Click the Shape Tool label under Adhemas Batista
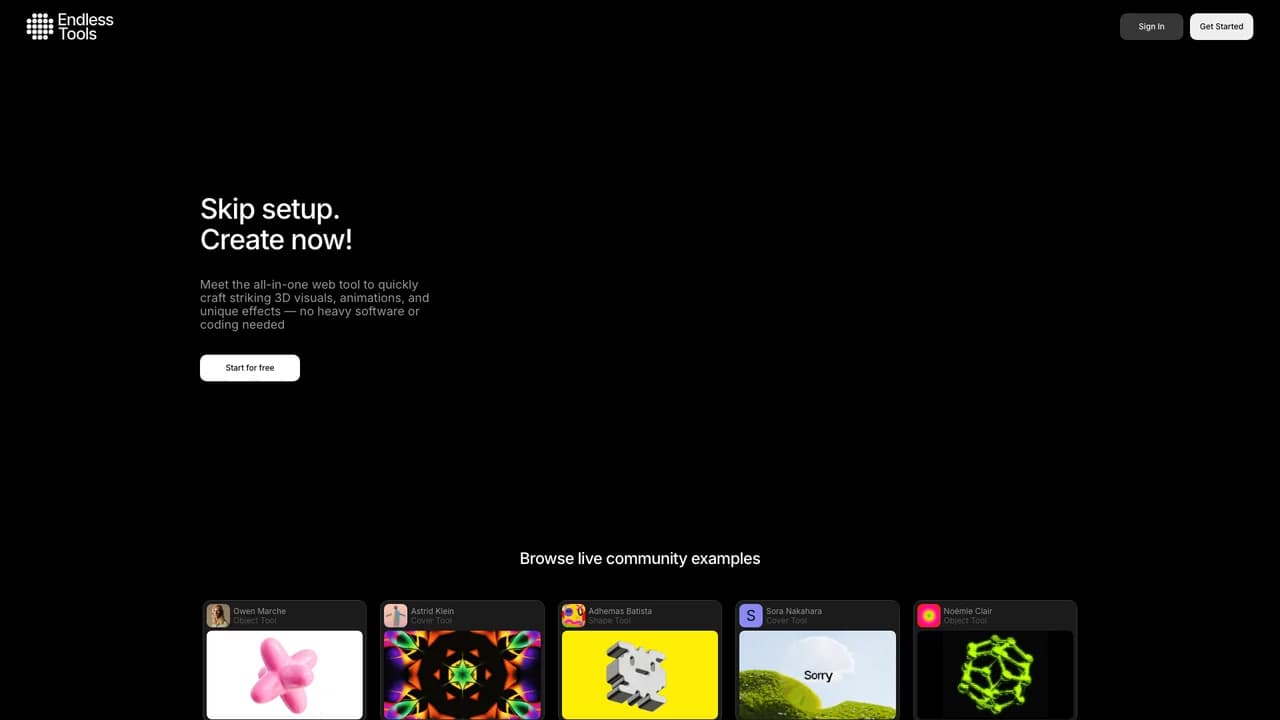The width and height of the screenshot is (1280, 720). (x=610, y=621)
